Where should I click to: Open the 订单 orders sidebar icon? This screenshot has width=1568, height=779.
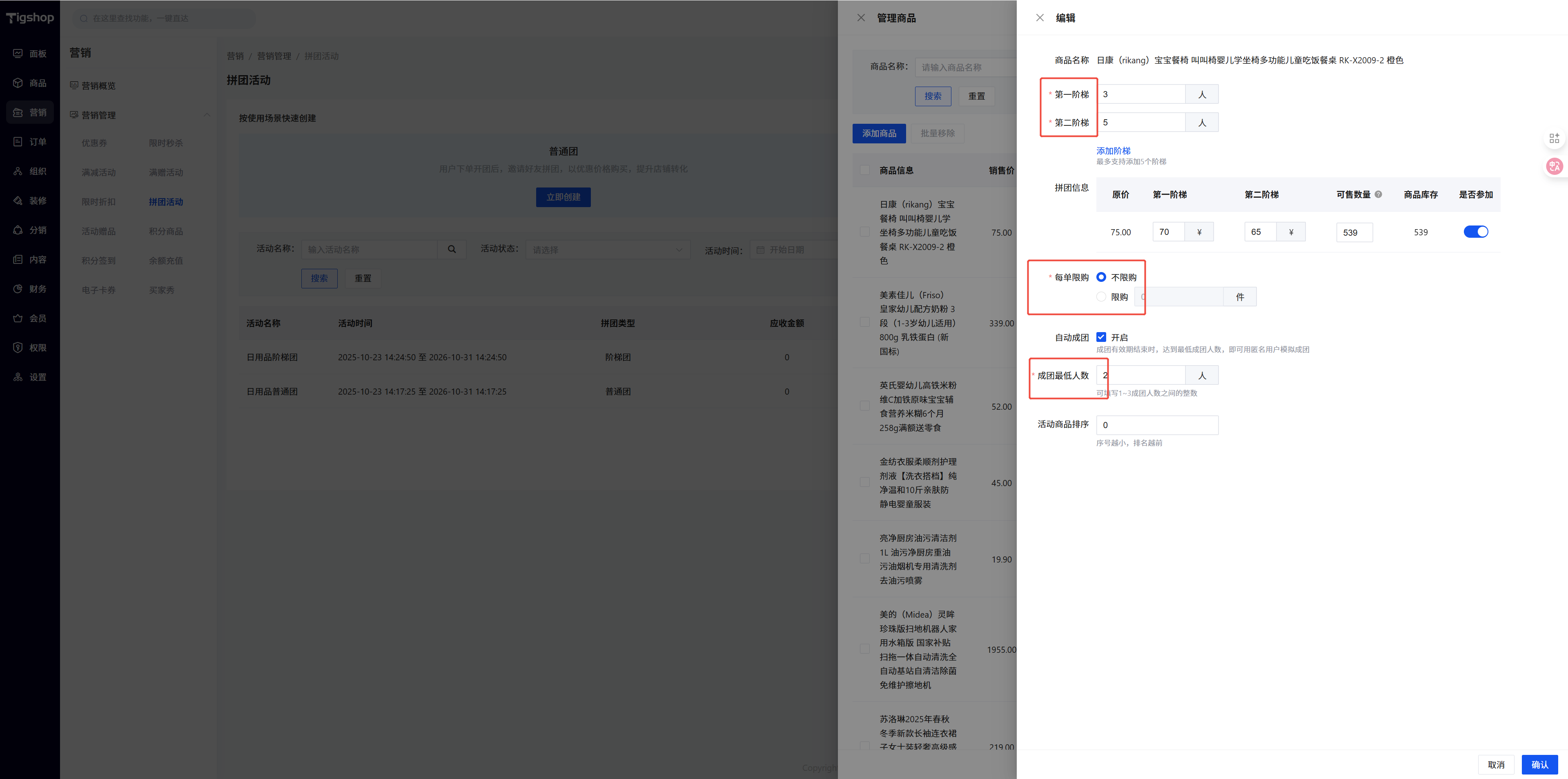(18, 142)
